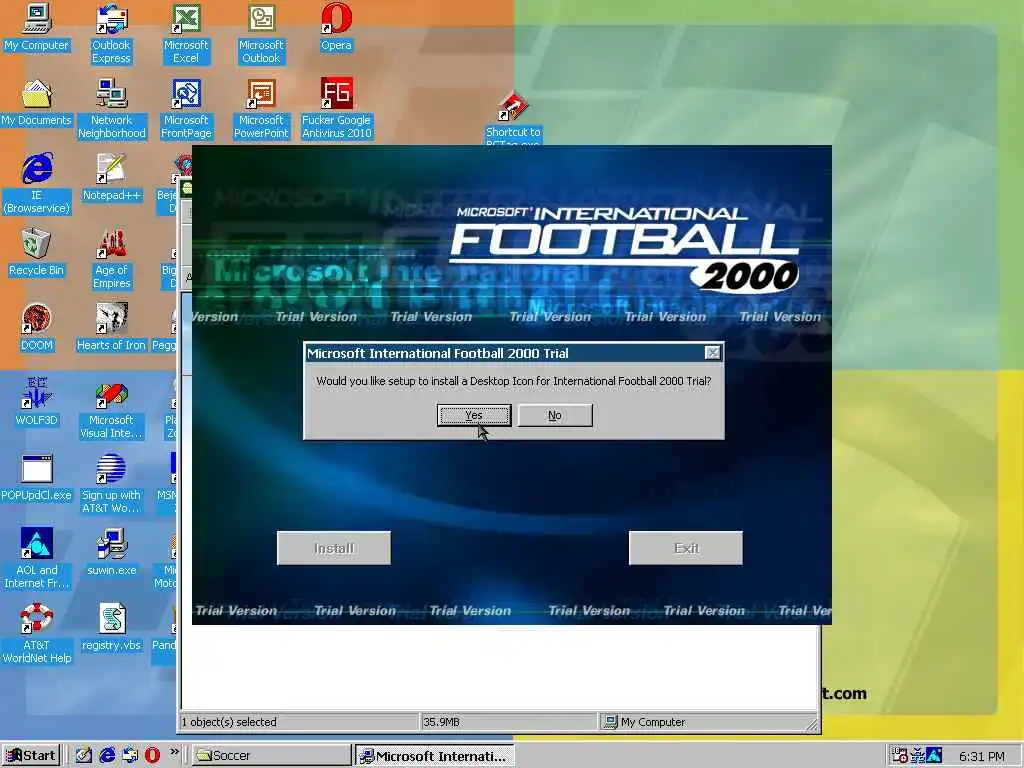Open the My Computer desktop icon
1024x768 pixels.
[x=36, y=27]
